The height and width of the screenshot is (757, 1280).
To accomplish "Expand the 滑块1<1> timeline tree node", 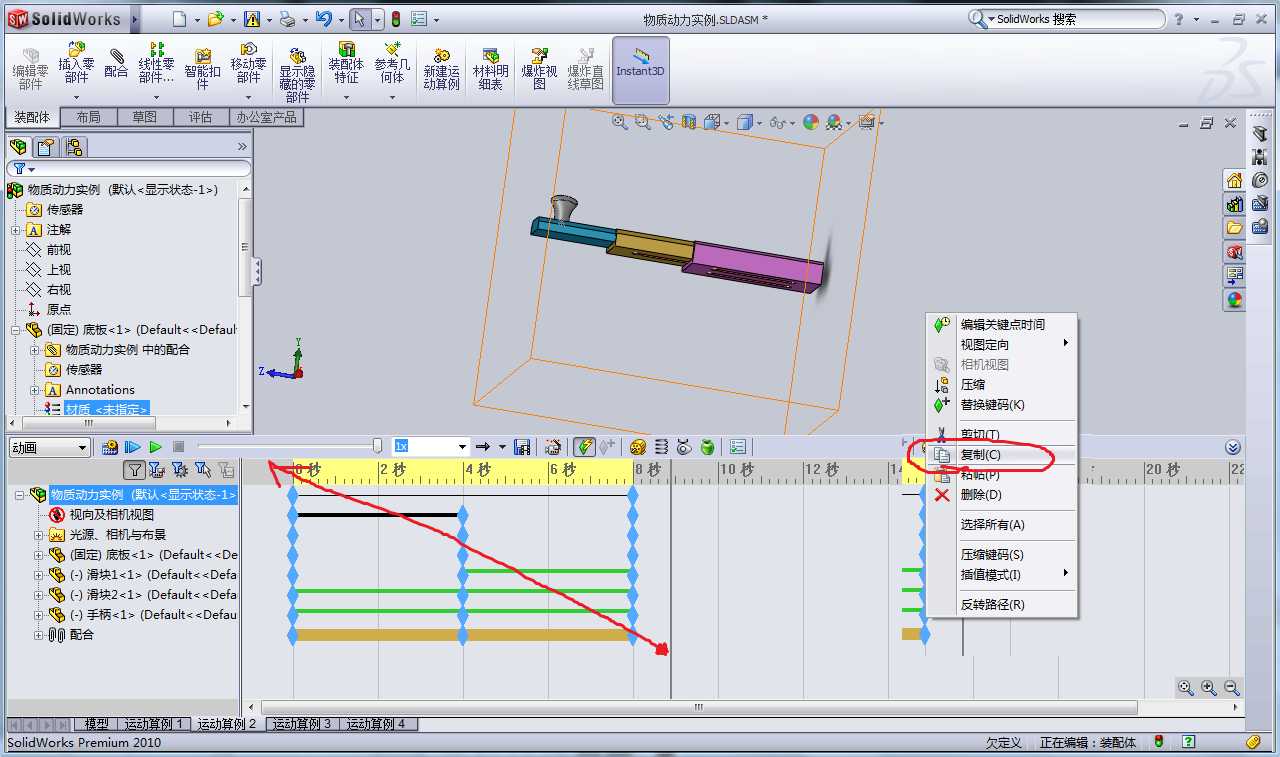I will pyautogui.click(x=39, y=575).
